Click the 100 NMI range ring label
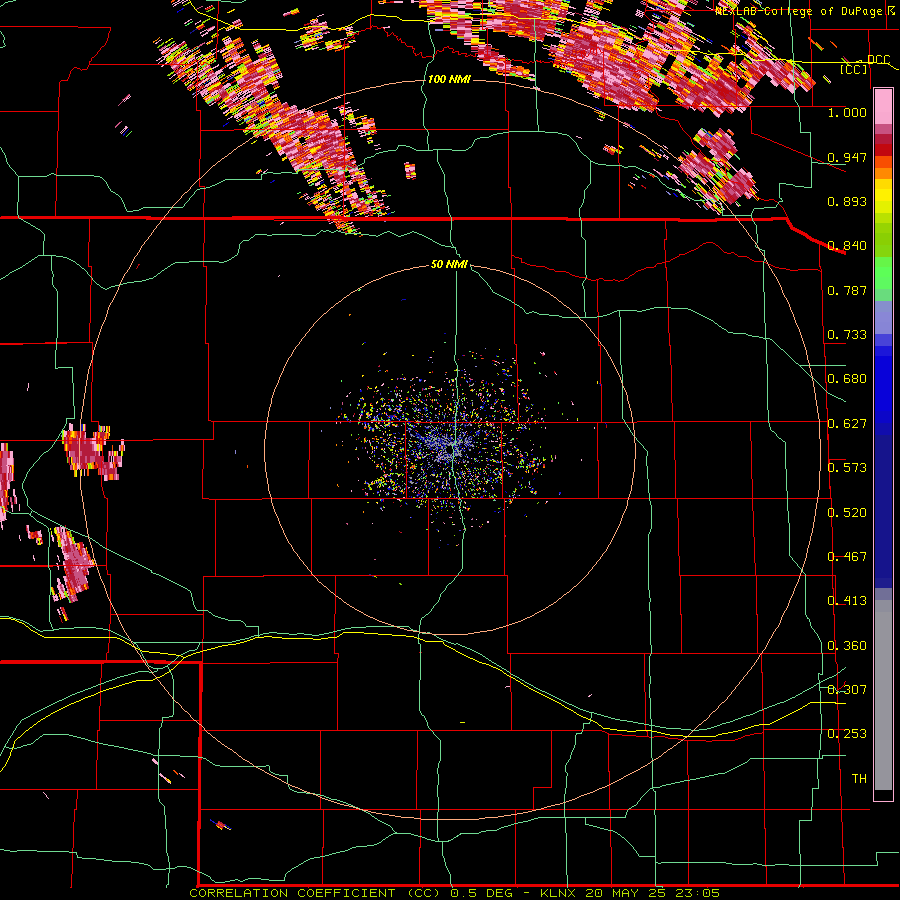The height and width of the screenshot is (900, 900). pyautogui.click(x=449, y=79)
